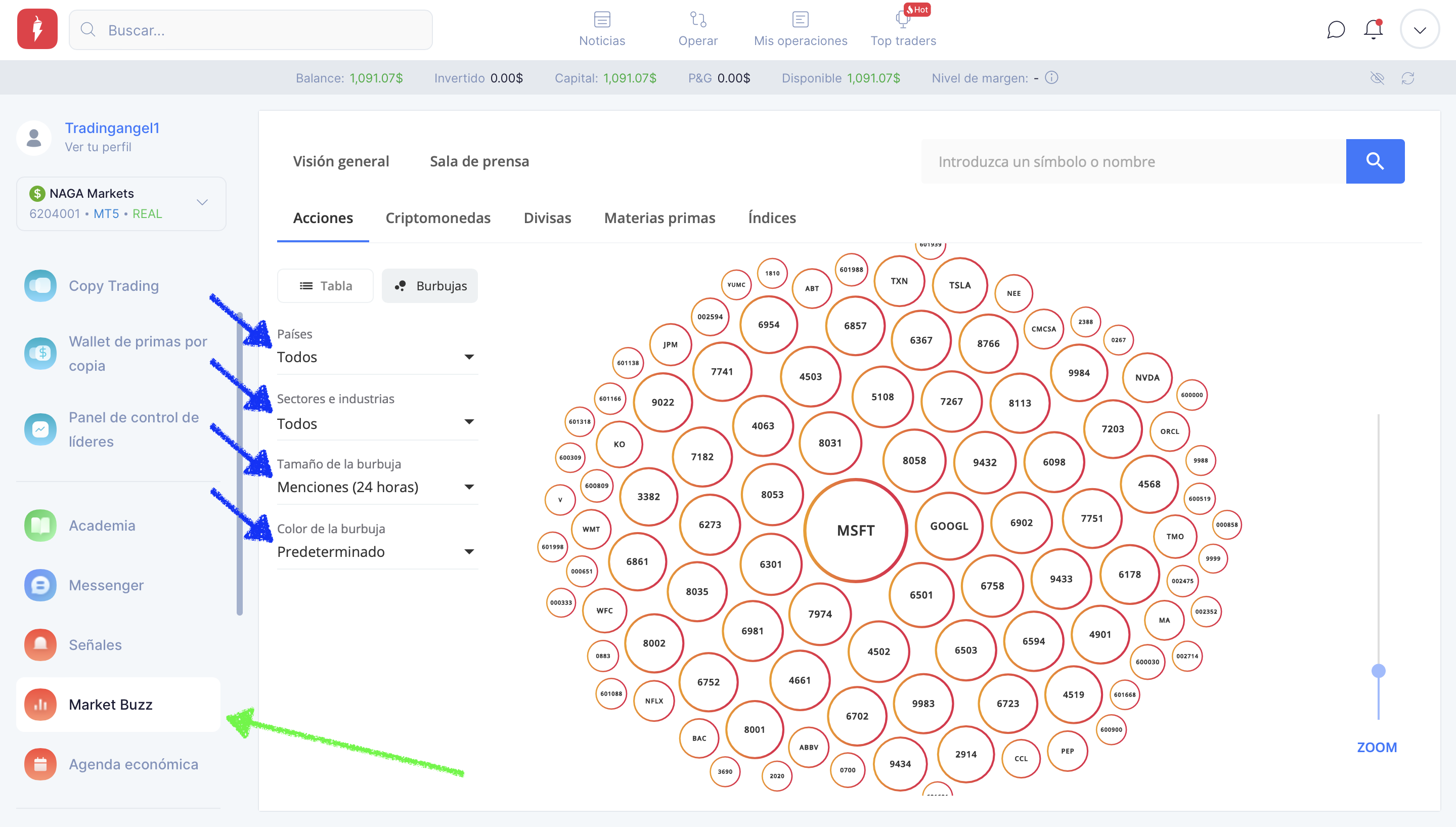Viewport: 1456px width, 827px height.
Task: Open Sectores e industrias dropdown
Action: (x=376, y=423)
